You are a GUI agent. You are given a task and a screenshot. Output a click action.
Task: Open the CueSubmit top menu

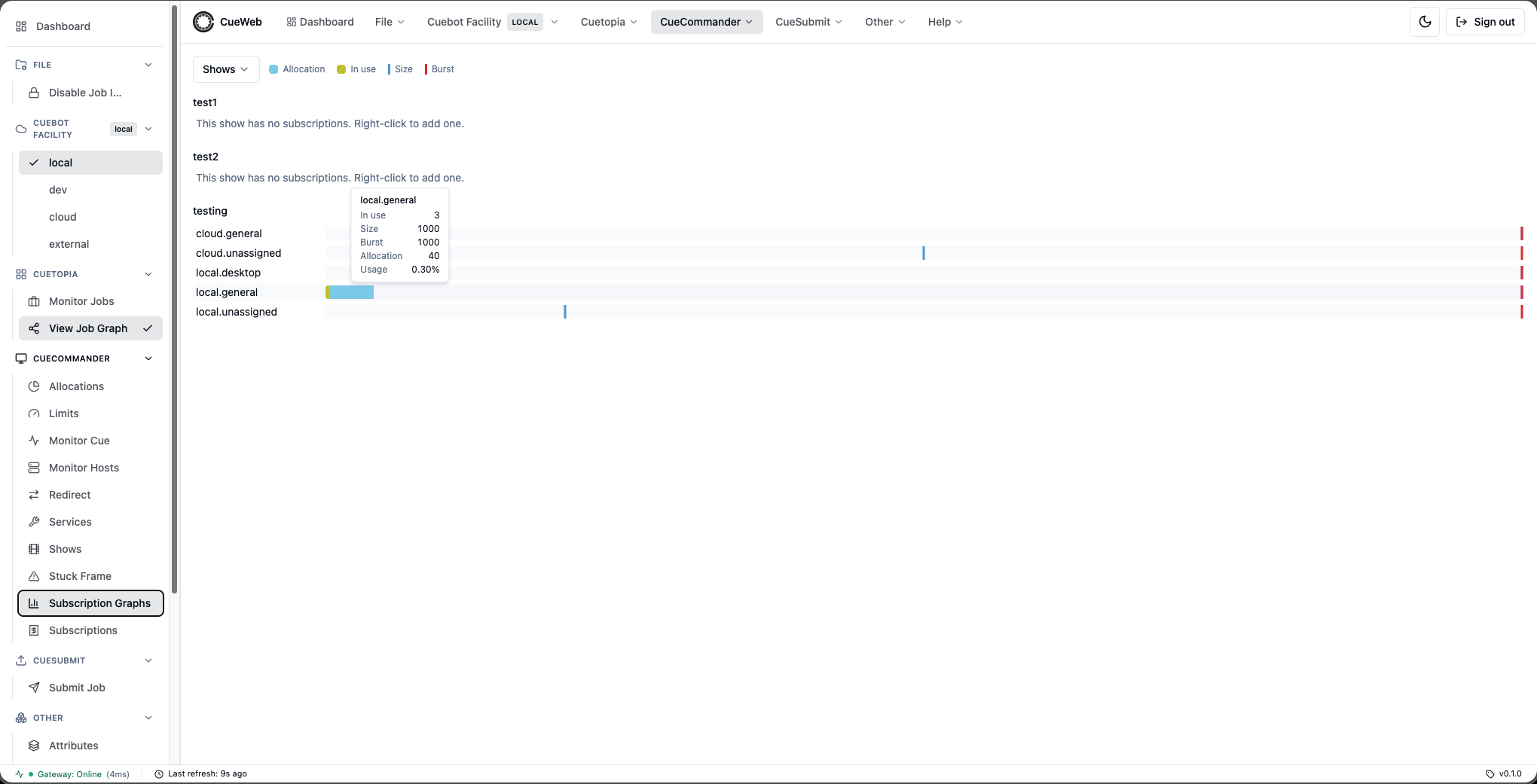[808, 22]
